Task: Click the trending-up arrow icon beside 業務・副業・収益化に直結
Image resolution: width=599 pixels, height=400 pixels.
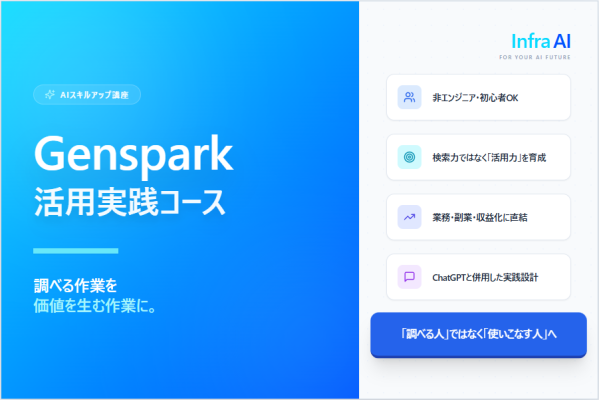Action: (409, 217)
